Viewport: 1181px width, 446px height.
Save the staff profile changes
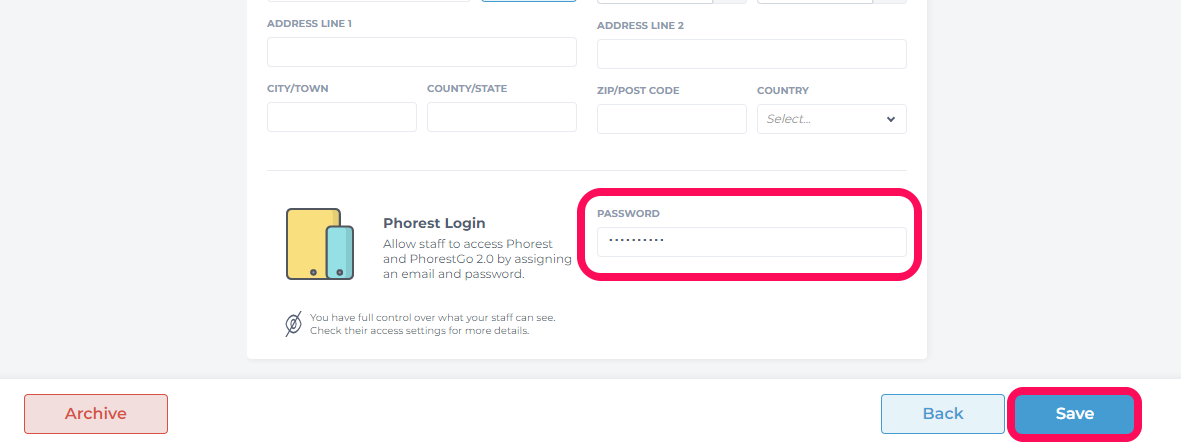[x=1075, y=414]
